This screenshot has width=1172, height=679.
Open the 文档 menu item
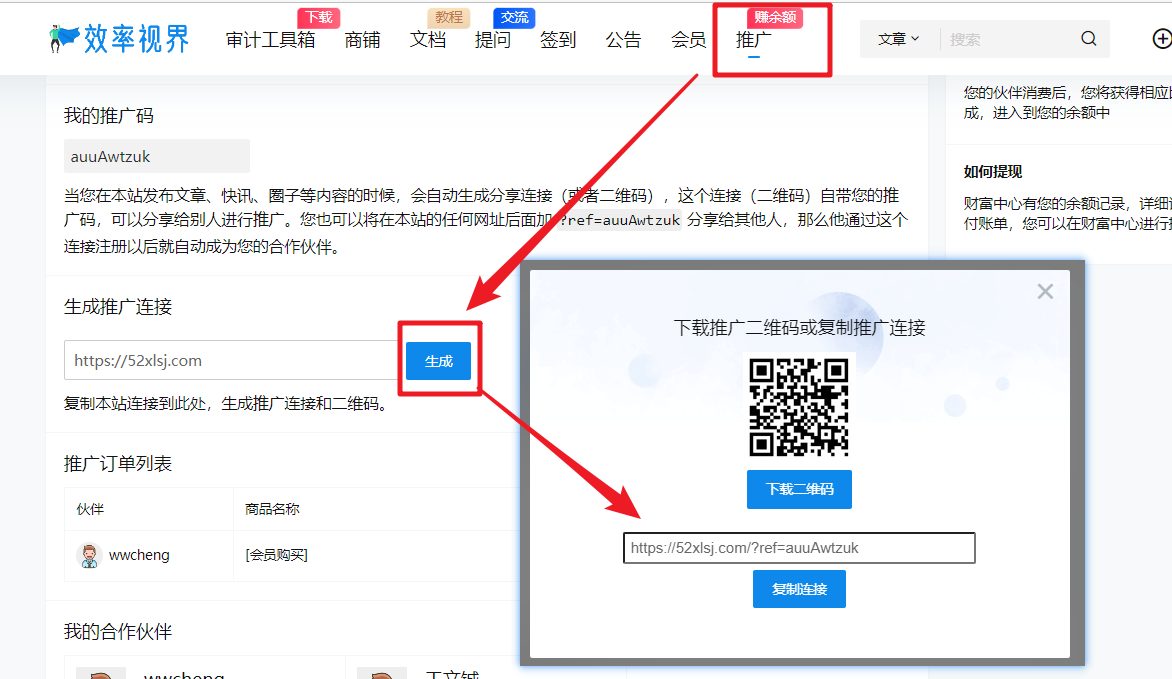pyautogui.click(x=428, y=40)
